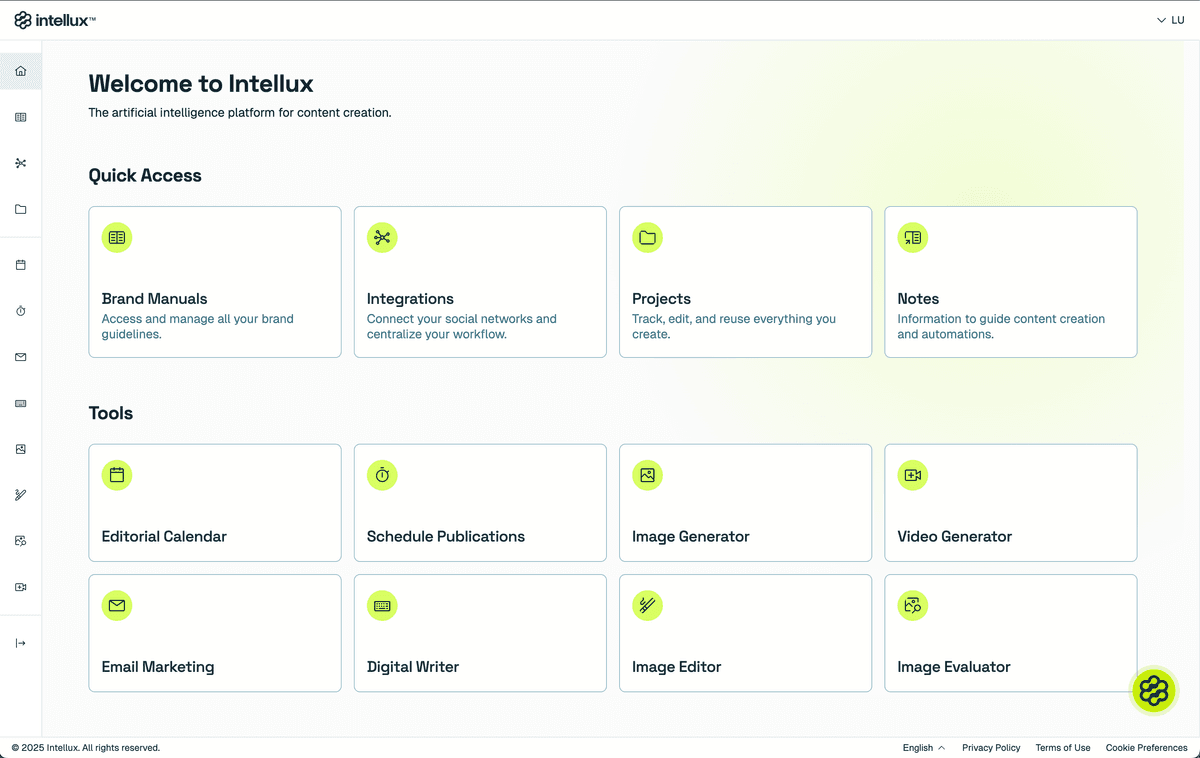The height and width of the screenshot is (758, 1200).
Task: Select the Email Marketing envelope icon in sidebar
Action: 20,356
